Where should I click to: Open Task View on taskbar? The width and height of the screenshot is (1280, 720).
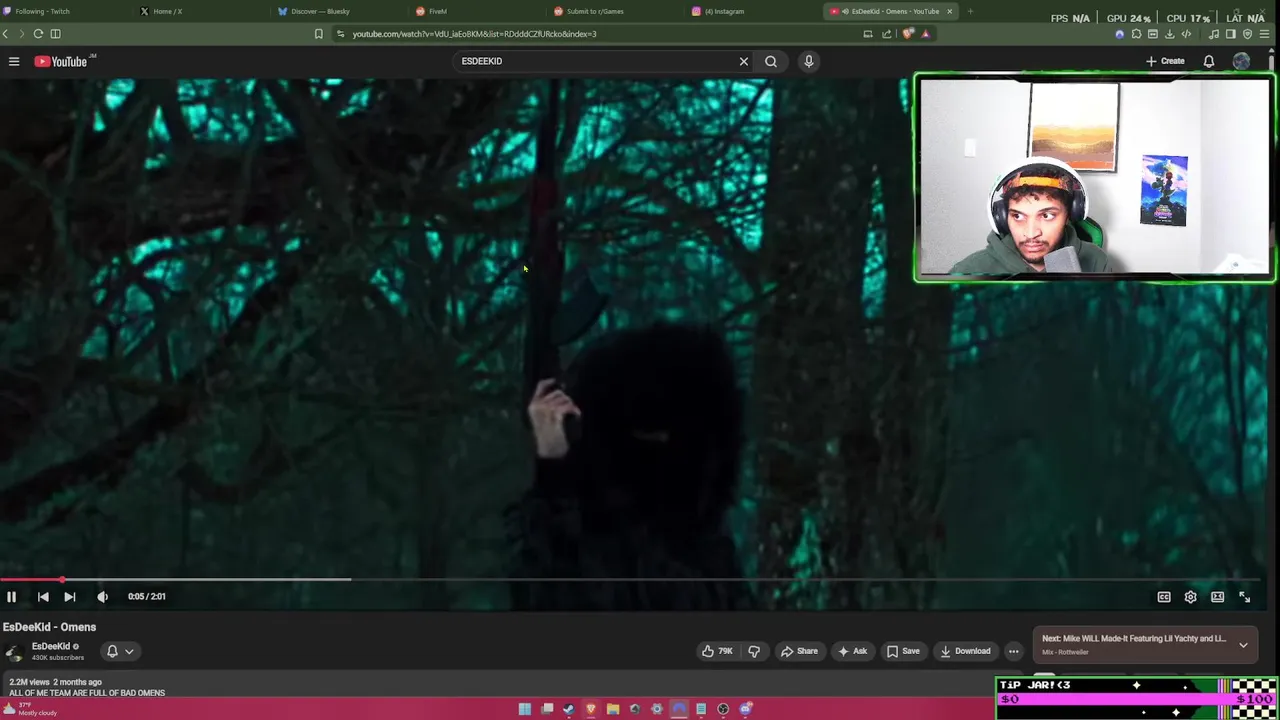click(x=547, y=709)
